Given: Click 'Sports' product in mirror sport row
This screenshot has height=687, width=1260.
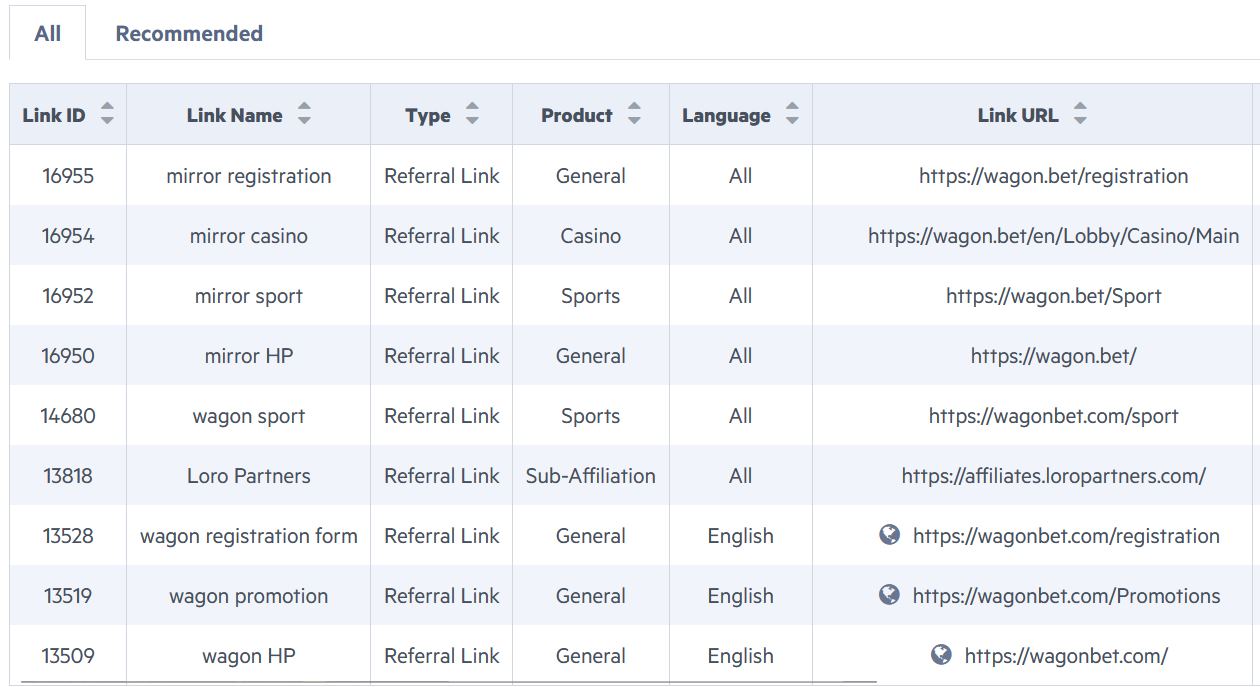Looking at the screenshot, I should (x=591, y=296).
